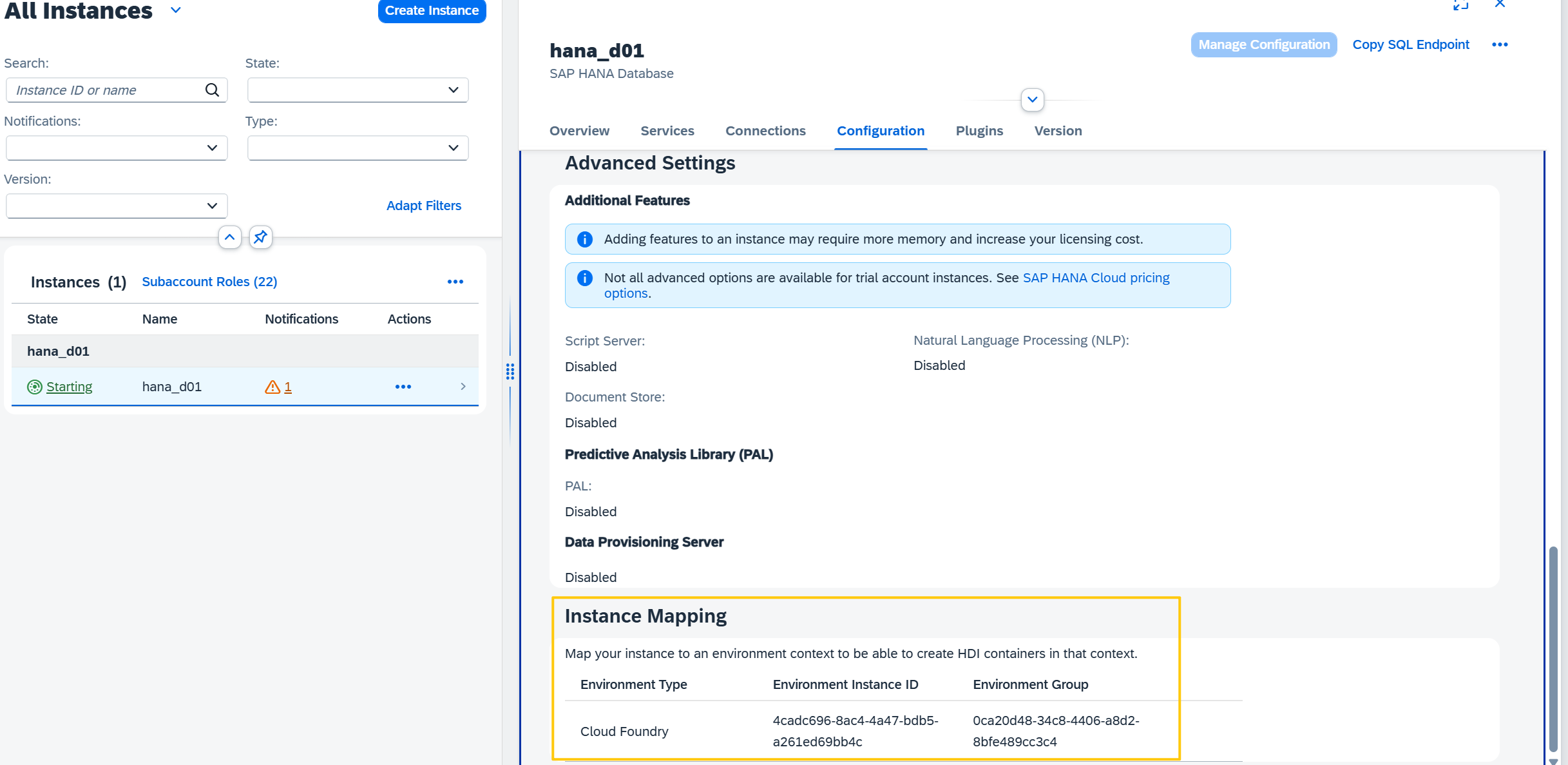
Task: Switch to the Services tab
Action: tap(667, 131)
